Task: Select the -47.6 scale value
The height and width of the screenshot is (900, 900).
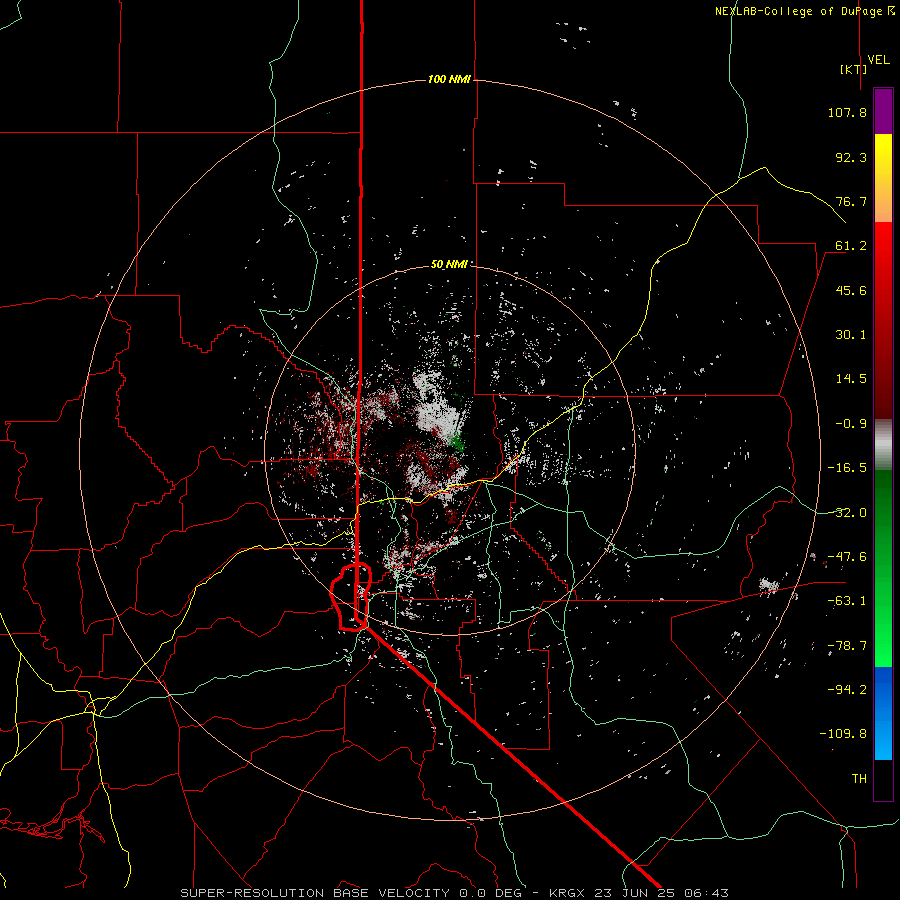Action: [847, 557]
